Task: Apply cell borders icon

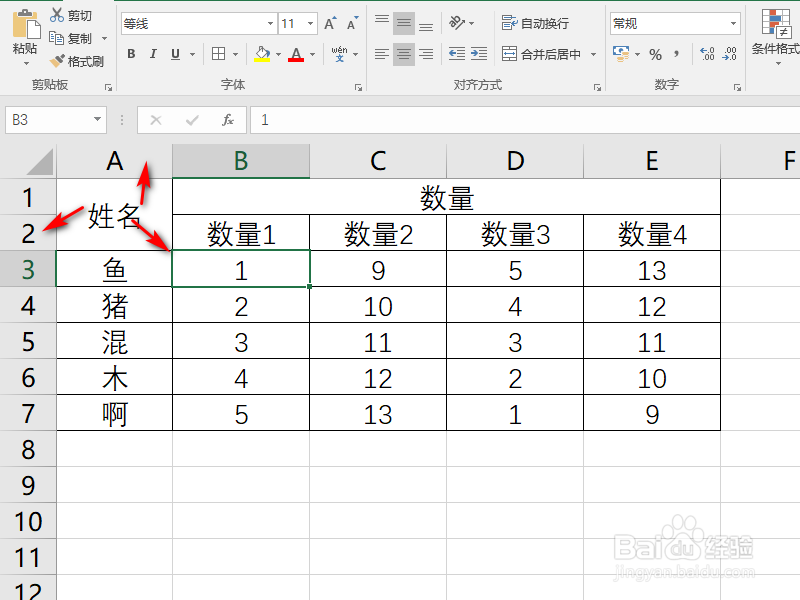Action: [218, 54]
